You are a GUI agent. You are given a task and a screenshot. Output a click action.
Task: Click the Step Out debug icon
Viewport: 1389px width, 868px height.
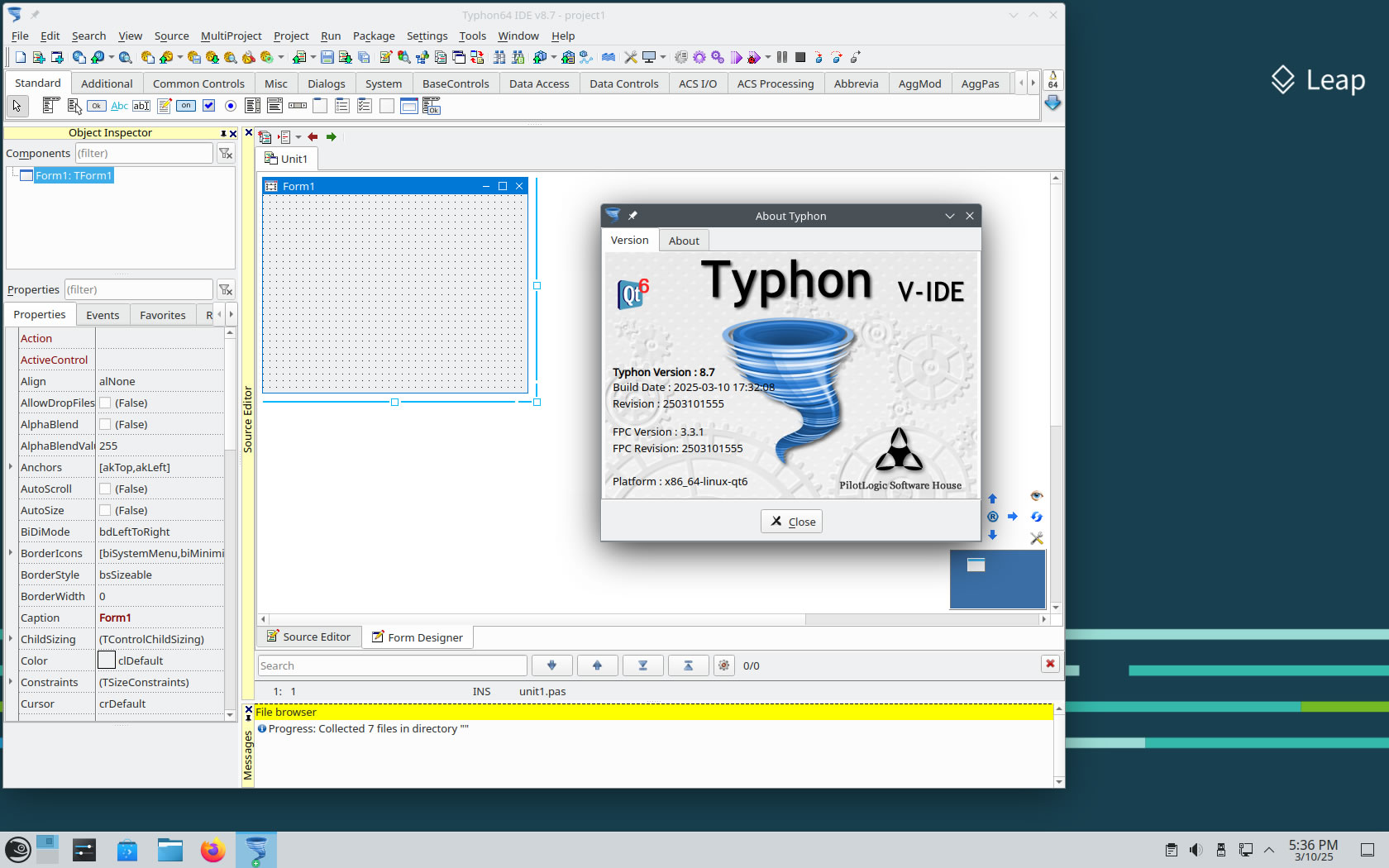coord(855,57)
